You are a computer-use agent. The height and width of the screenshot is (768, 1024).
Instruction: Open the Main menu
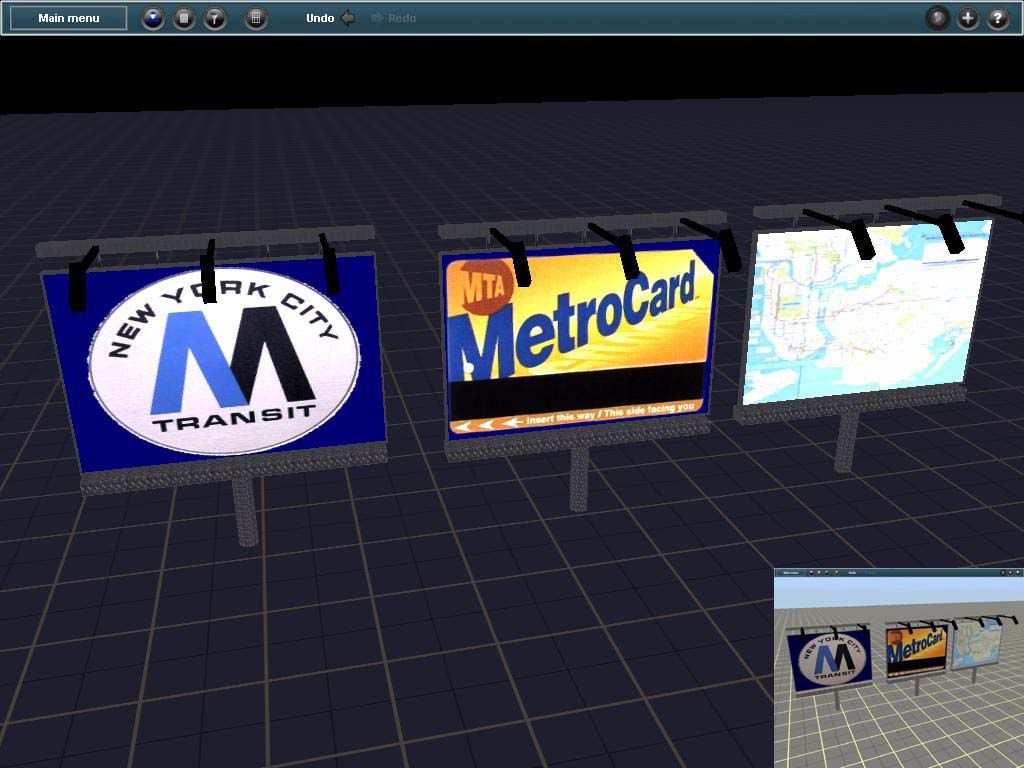(x=69, y=18)
